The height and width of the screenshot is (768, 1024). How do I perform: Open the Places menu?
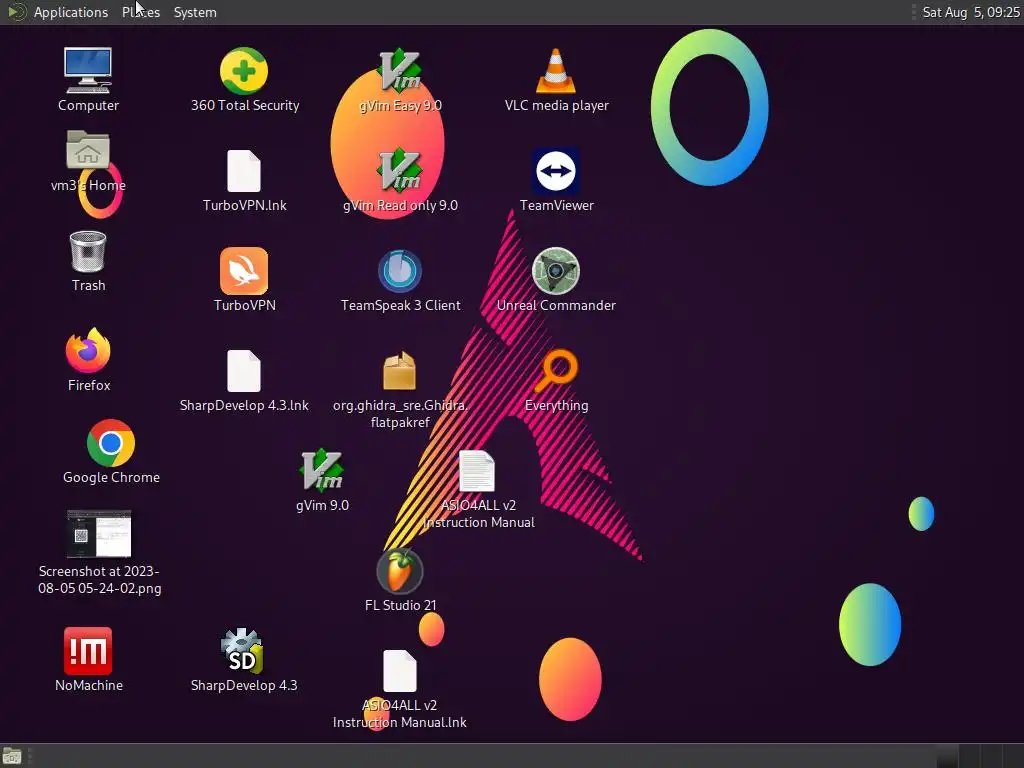coord(140,12)
